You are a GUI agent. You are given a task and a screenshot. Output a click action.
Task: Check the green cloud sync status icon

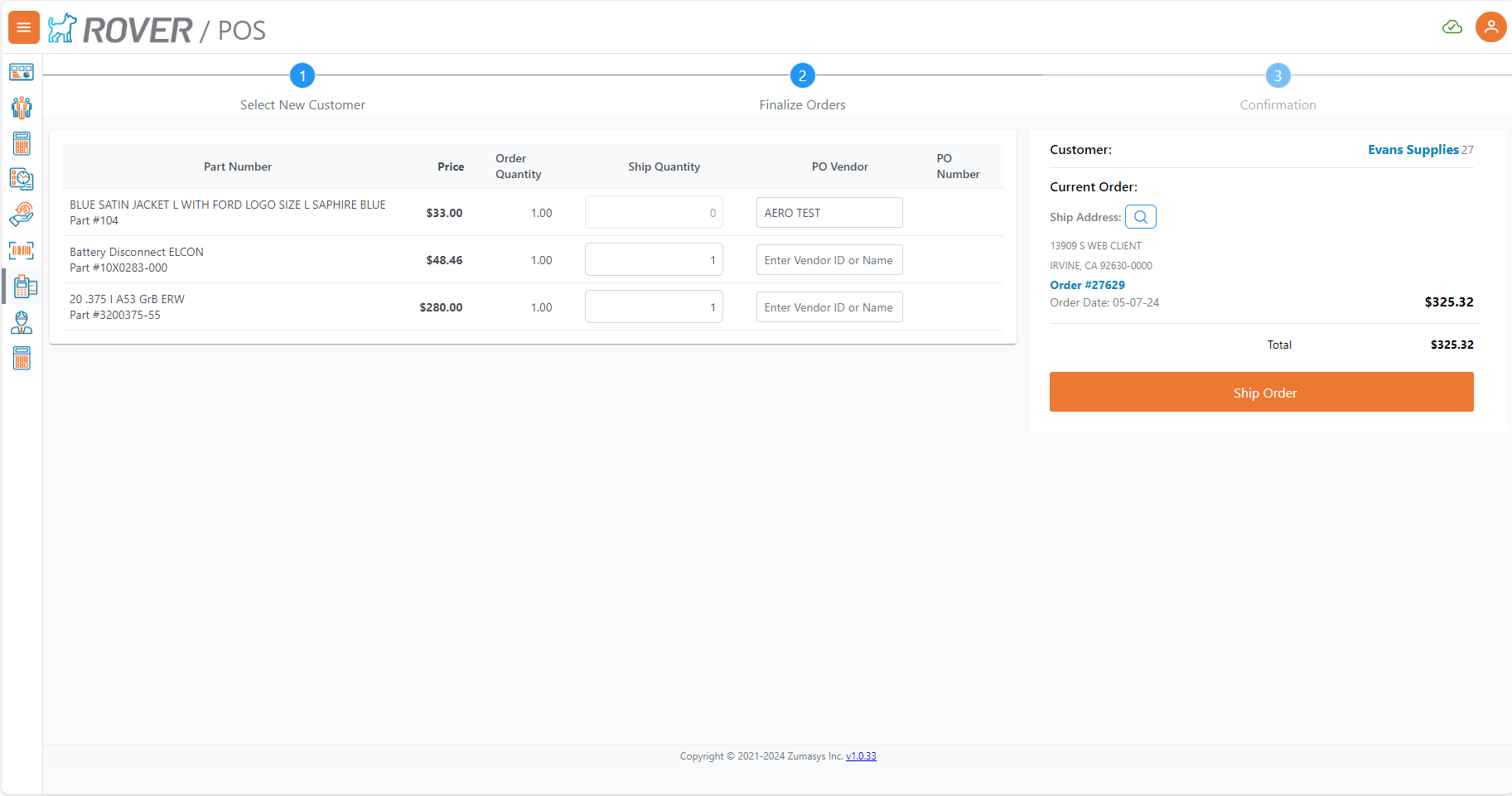[1452, 27]
